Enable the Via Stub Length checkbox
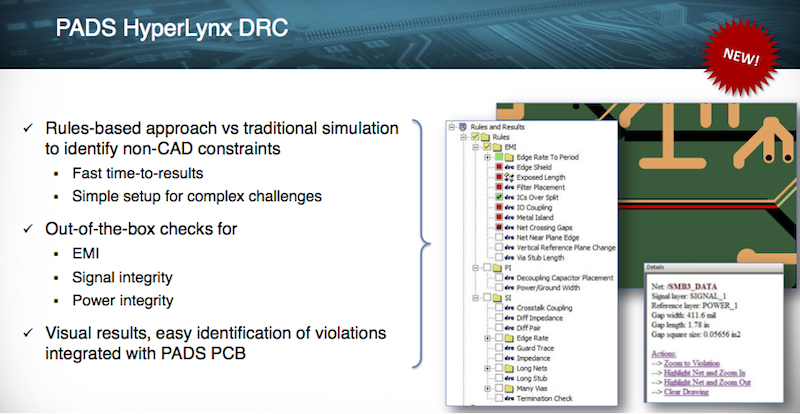This screenshot has width=800, height=414. 498,258
